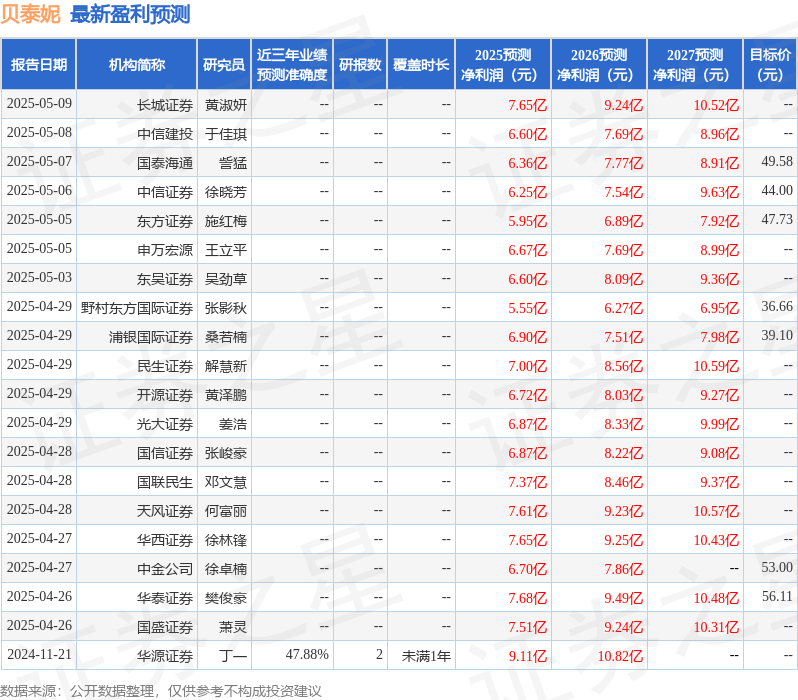Click the 机构简称 column header
Viewport: 798px width, 700px height.
pos(136,65)
